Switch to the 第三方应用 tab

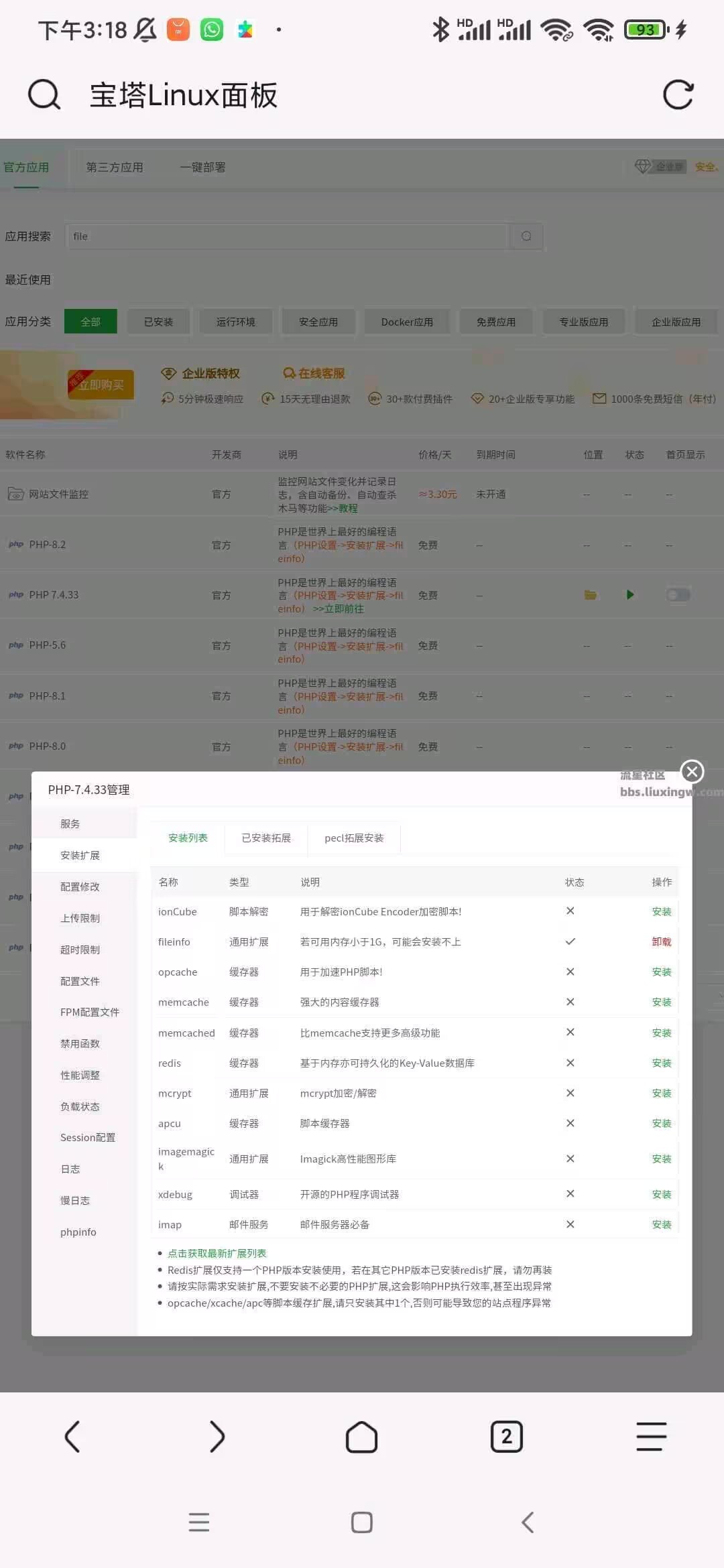[115, 168]
